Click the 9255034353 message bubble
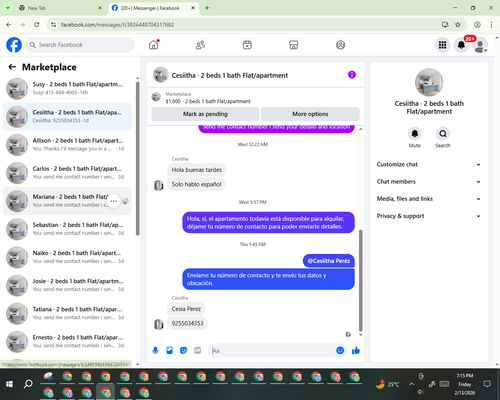 click(187, 323)
